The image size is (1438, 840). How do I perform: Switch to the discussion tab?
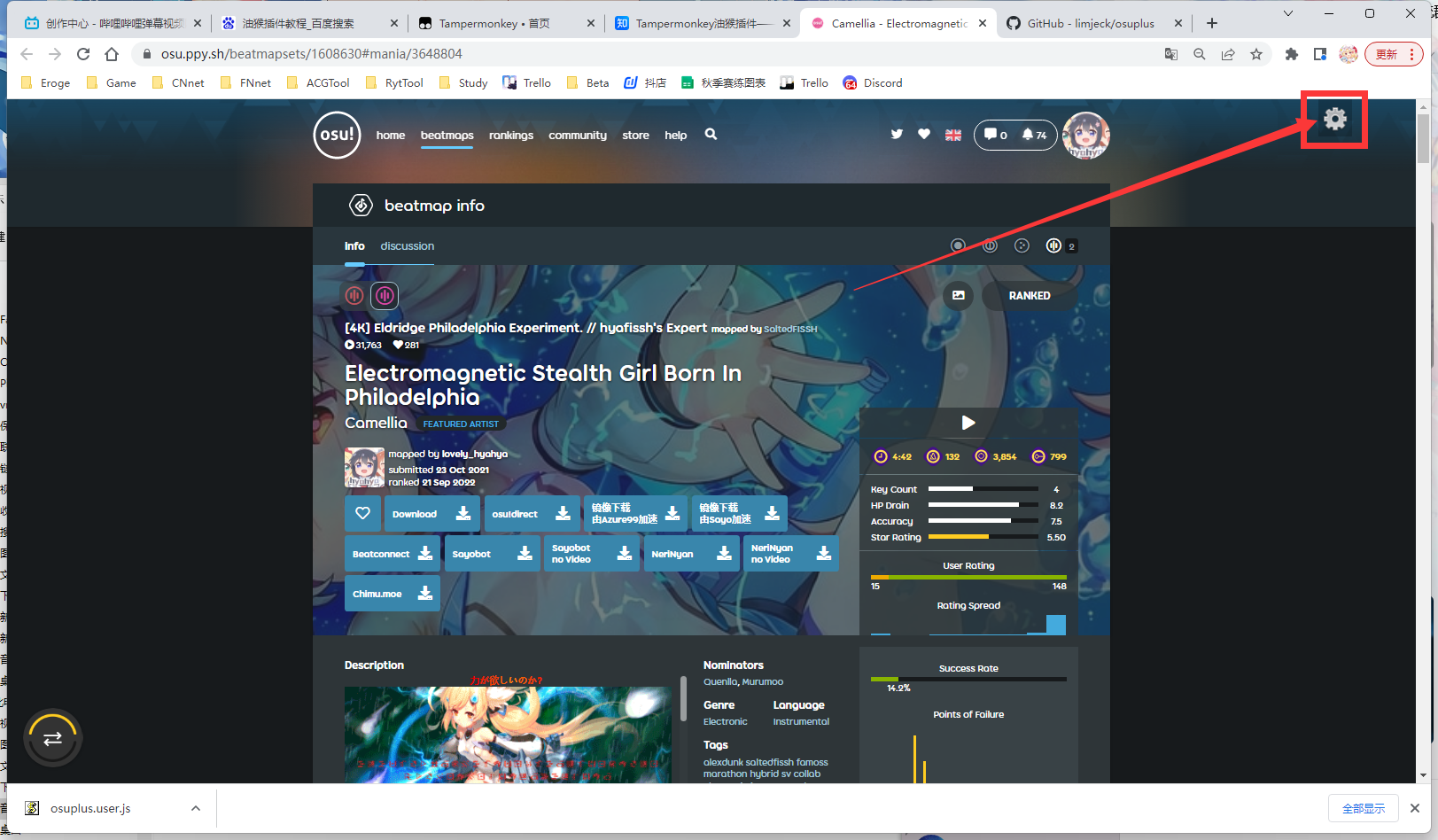[407, 245]
